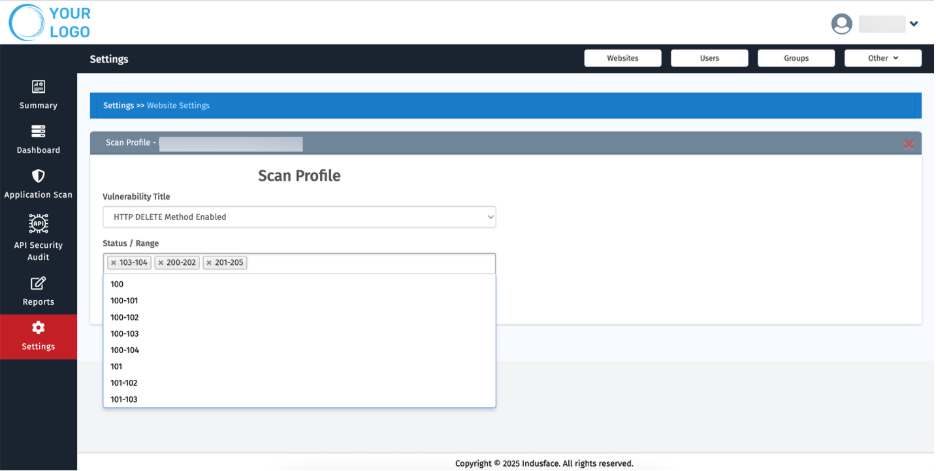The height and width of the screenshot is (471, 936).
Task: Open Application Scan shield icon
Action: tap(38, 176)
